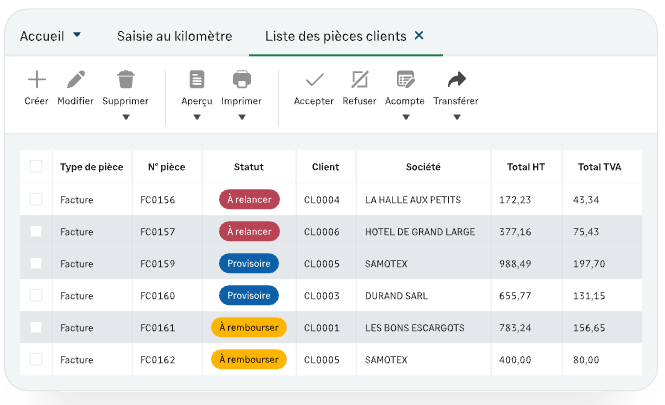Switch to the Saisie au kilomètre tab

(174, 36)
